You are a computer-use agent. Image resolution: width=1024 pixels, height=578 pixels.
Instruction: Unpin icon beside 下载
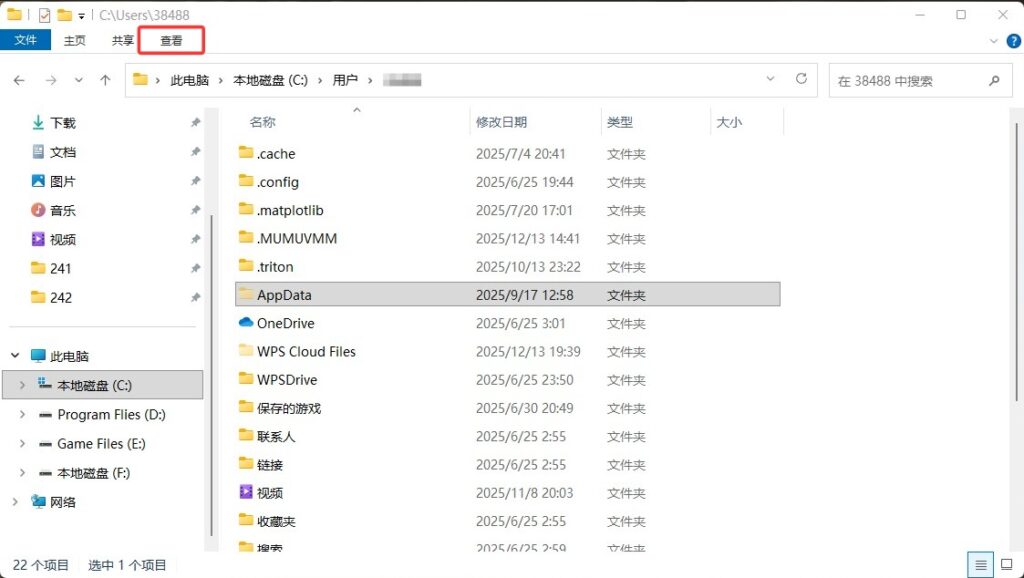coord(195,123)
